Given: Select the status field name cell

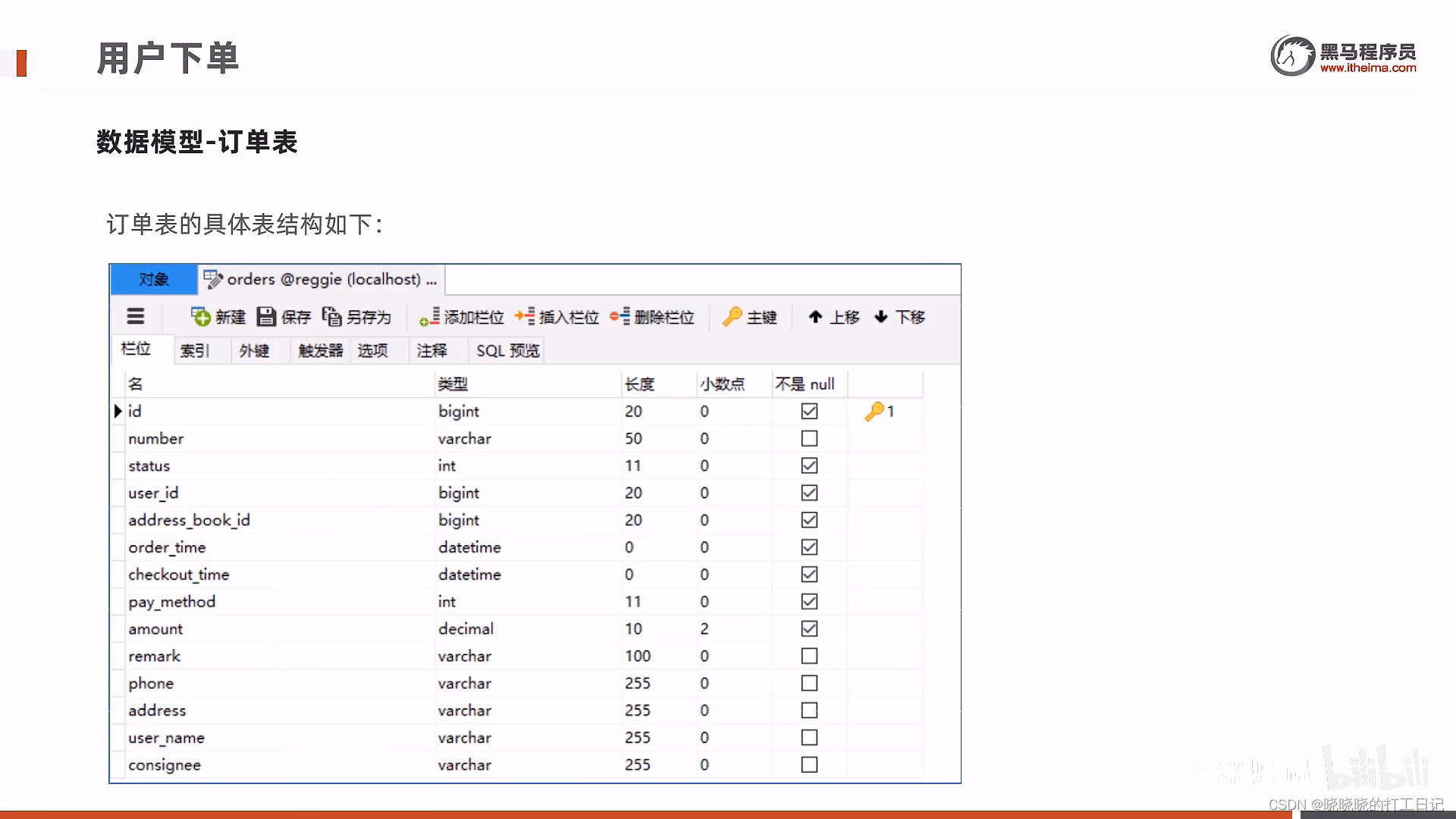Looking at the screenshot, I should (x=280, y=466).
